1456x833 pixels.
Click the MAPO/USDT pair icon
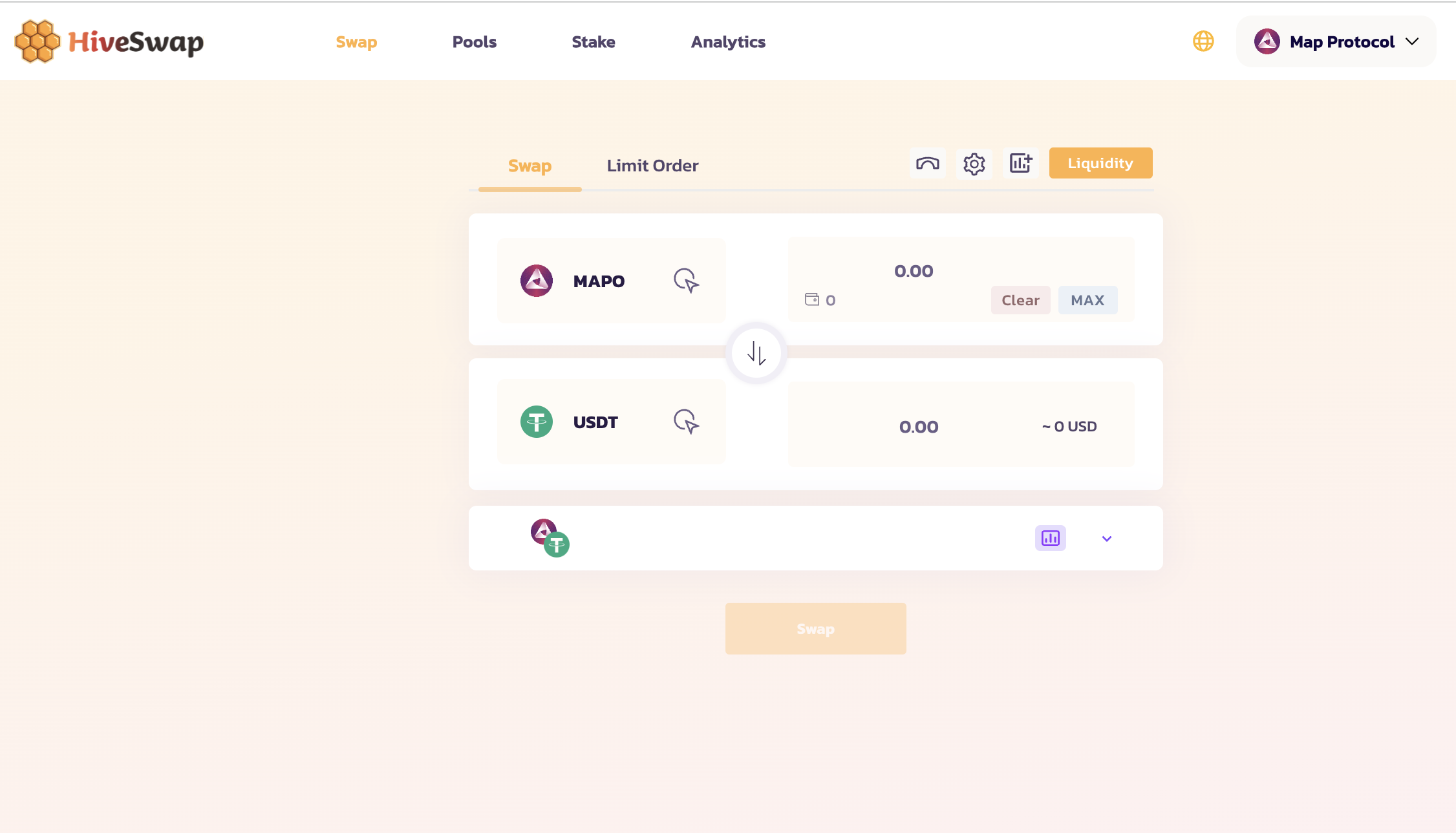pyautogui.click(x=550, y=537)
